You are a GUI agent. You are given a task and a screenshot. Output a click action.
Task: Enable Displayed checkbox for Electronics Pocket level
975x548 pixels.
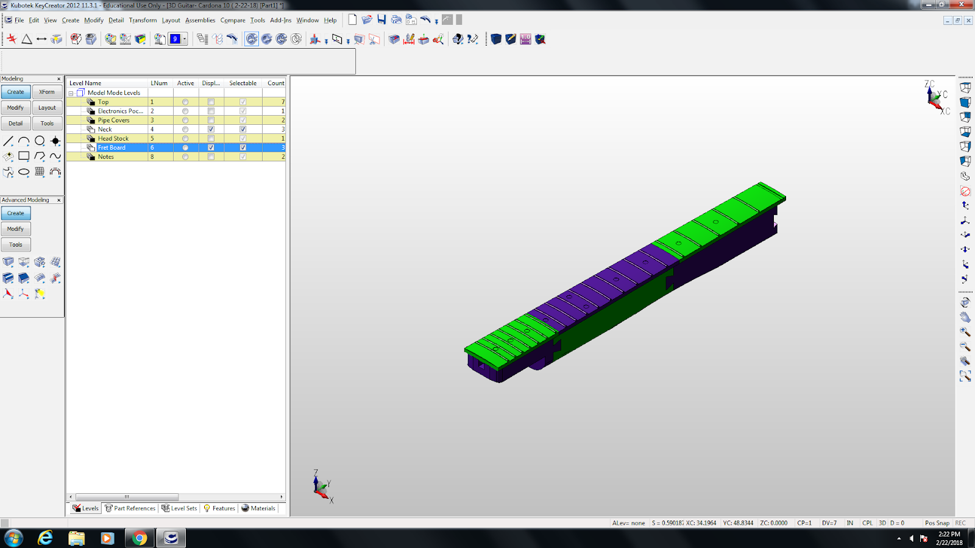(x=211, y=111)
